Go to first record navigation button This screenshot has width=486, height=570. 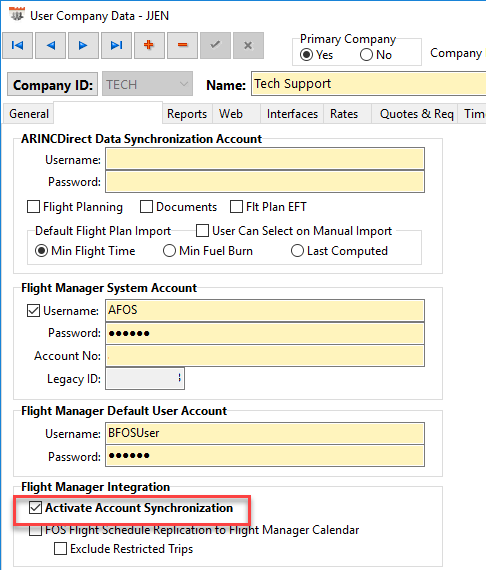[17, 45]
